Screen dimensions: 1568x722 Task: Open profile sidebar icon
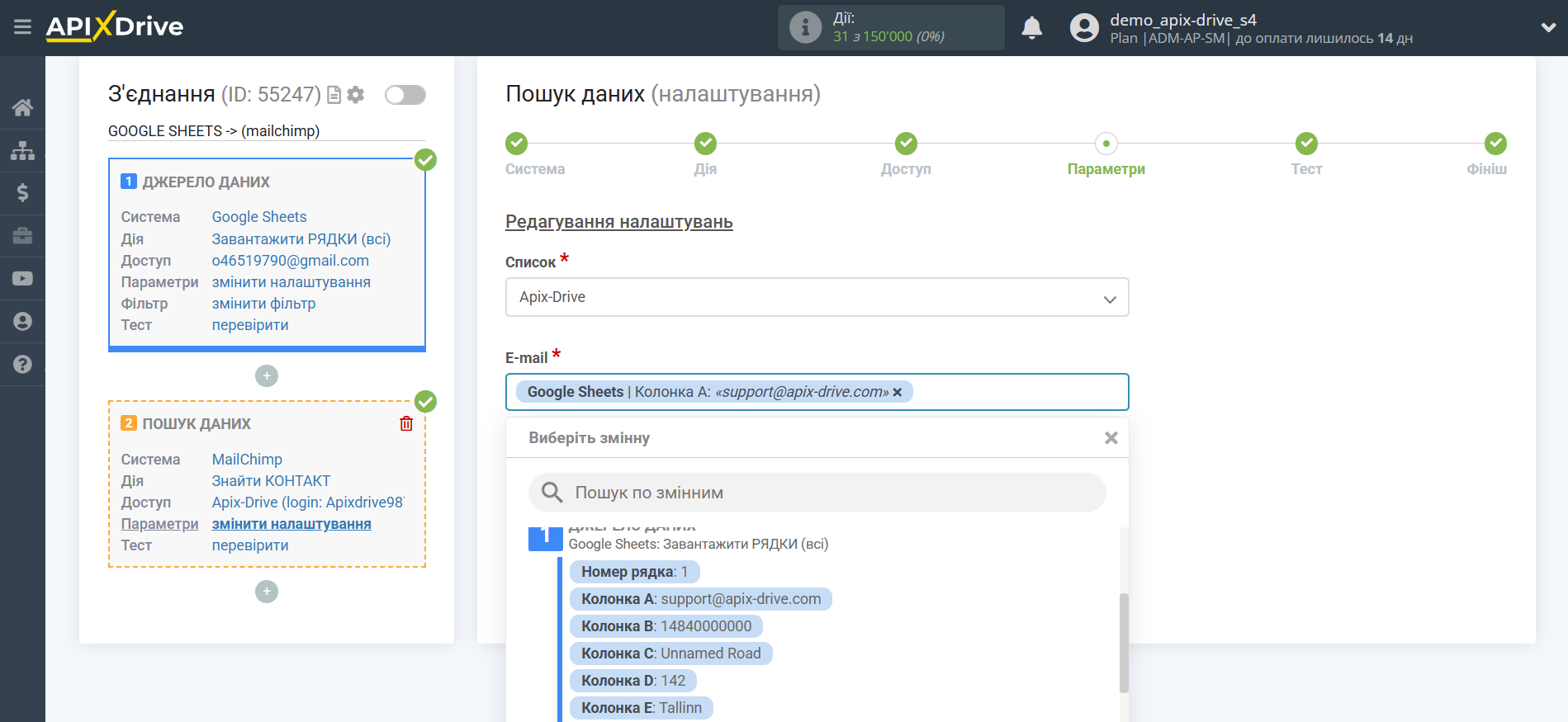pyautogui.click(x=22, y=321)
